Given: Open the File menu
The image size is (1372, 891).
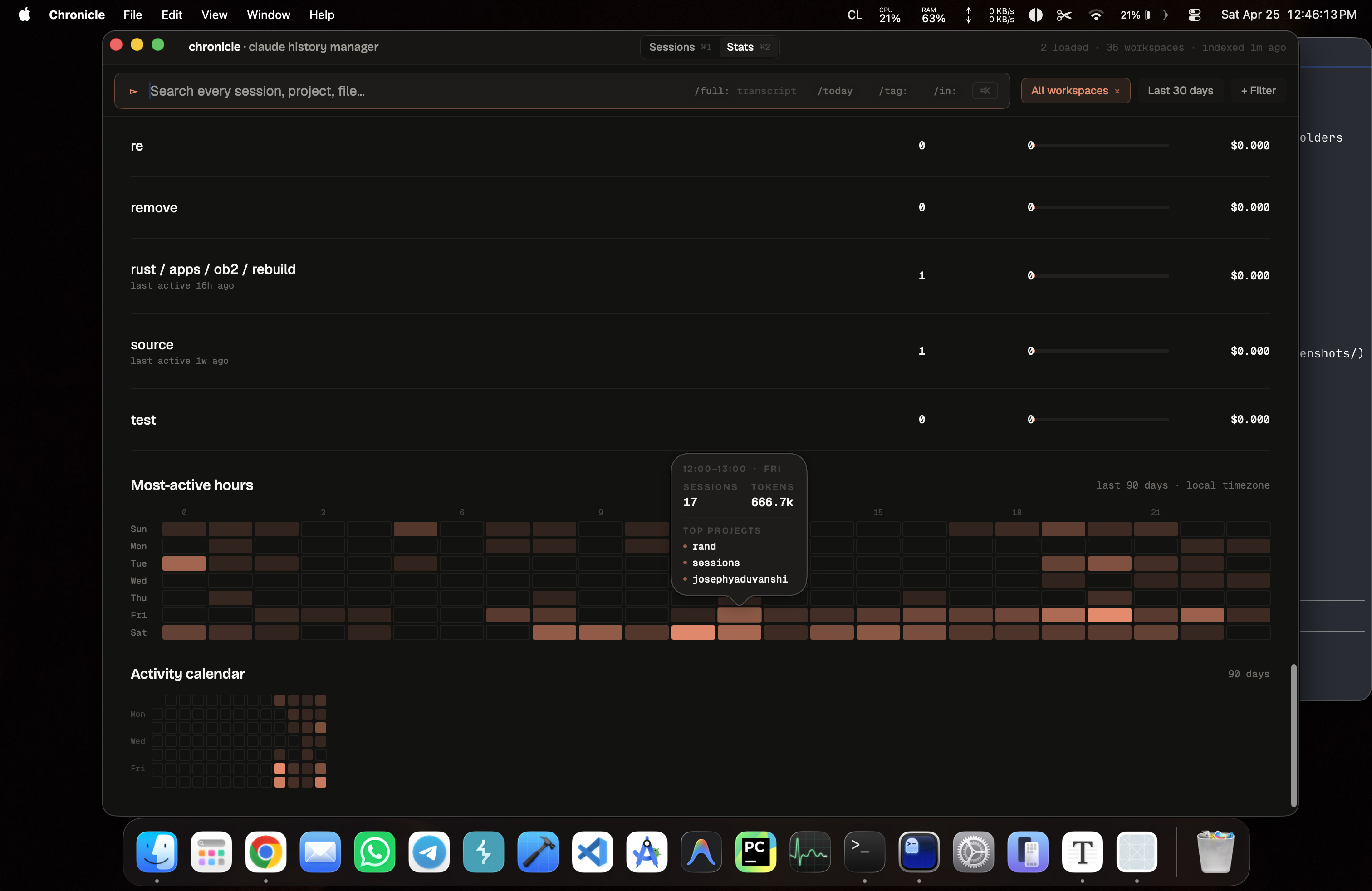Looking at the screenshot, I should click(132, 15).
